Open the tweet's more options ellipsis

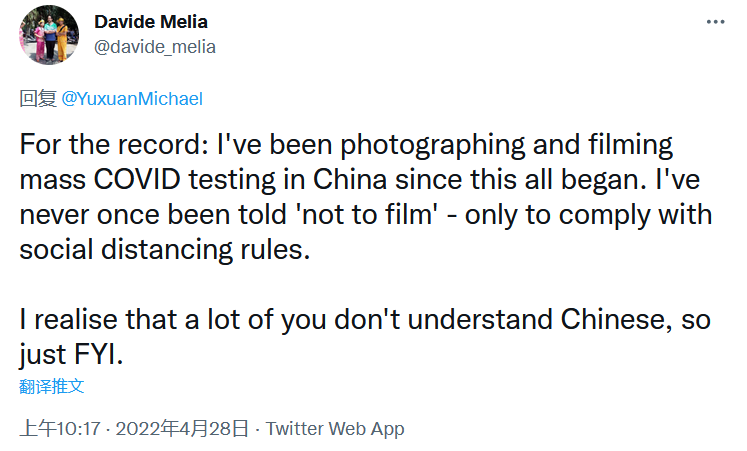[716, 21]
